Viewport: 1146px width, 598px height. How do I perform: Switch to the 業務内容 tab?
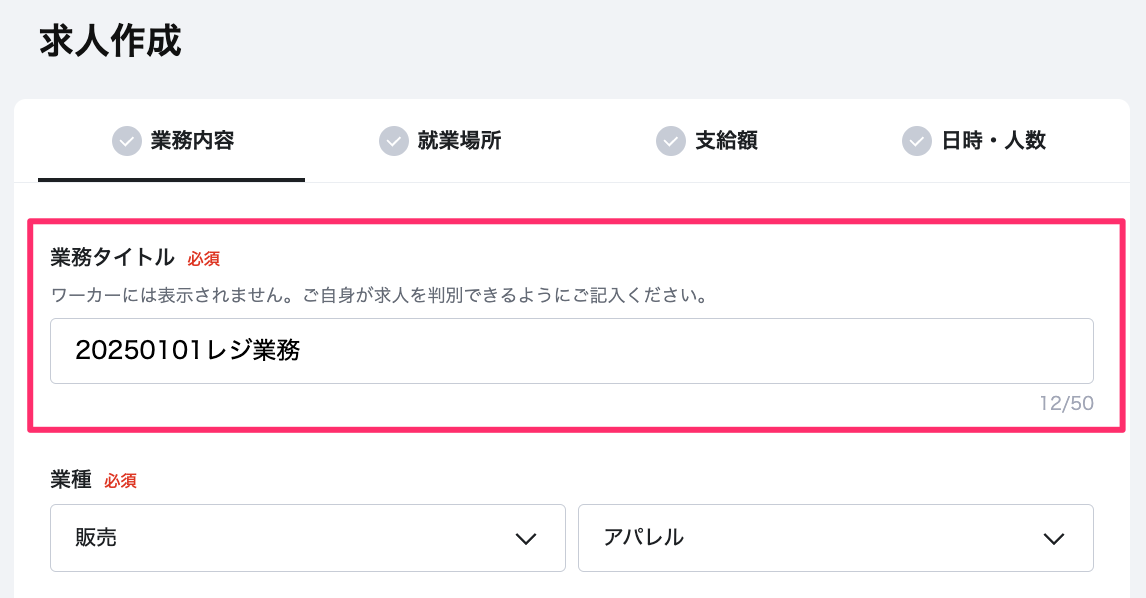coord(192,141)
